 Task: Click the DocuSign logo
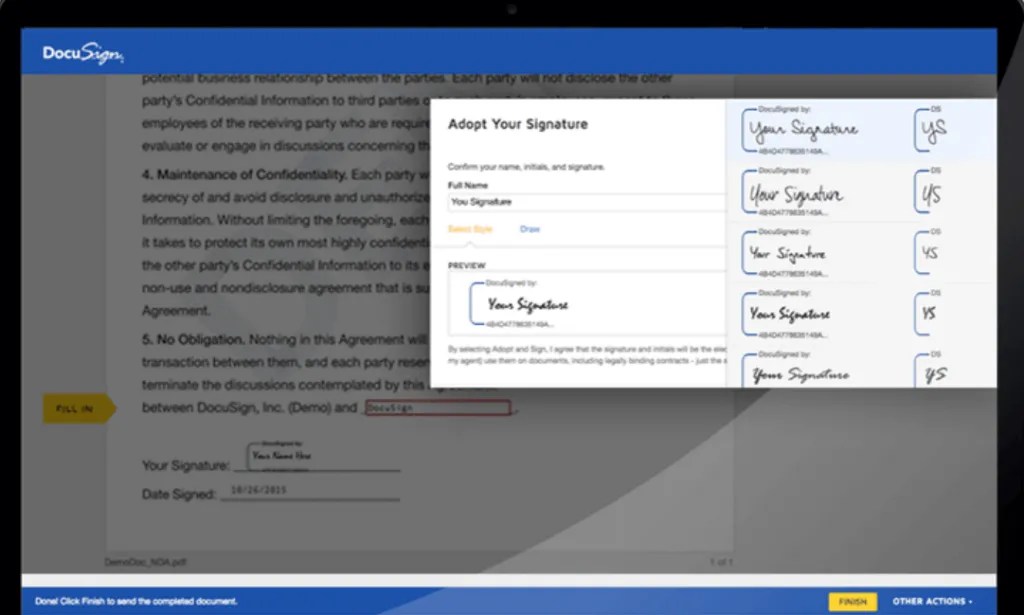82,52
